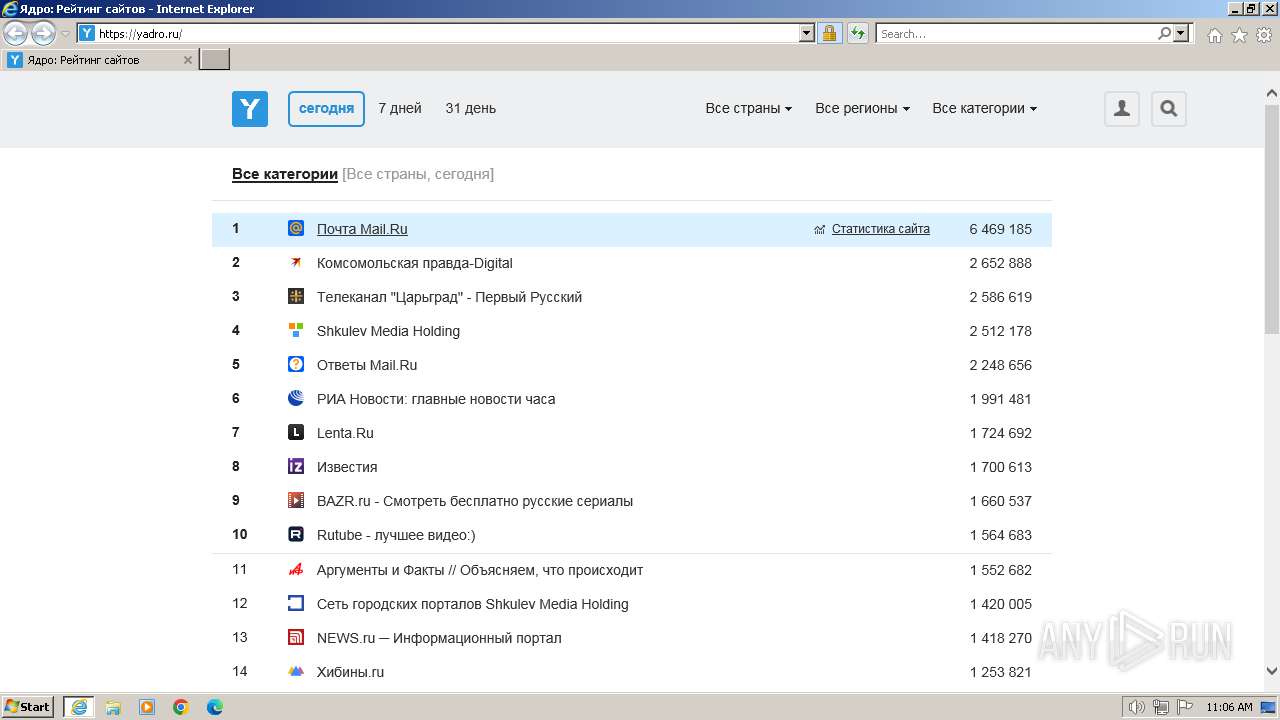
Task: Click the Почта Mail.Ru favicon
Action: coord(296,228)
